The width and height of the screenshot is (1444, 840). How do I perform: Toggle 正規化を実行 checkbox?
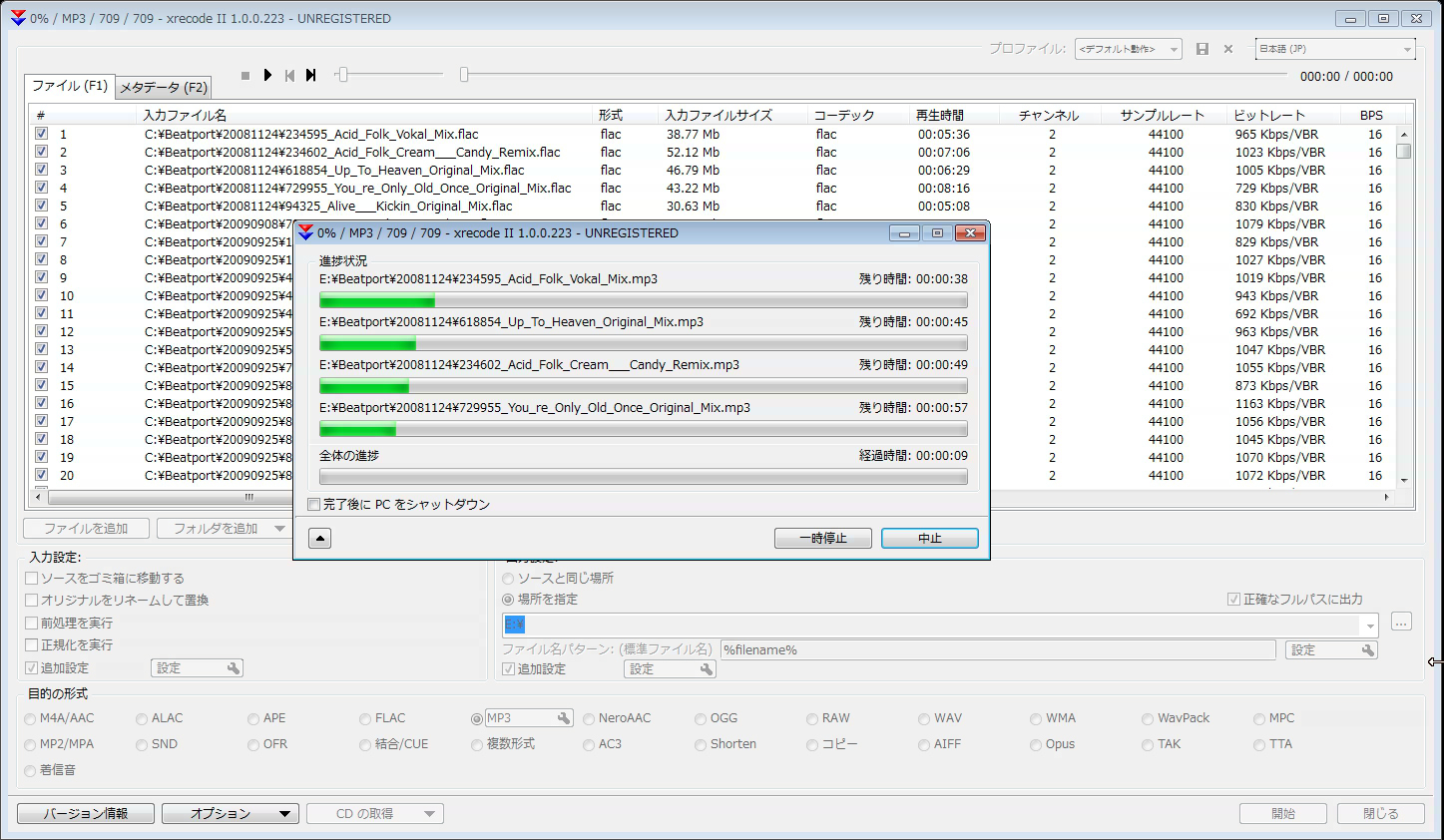pyautogui.click(x=32, y=645)
